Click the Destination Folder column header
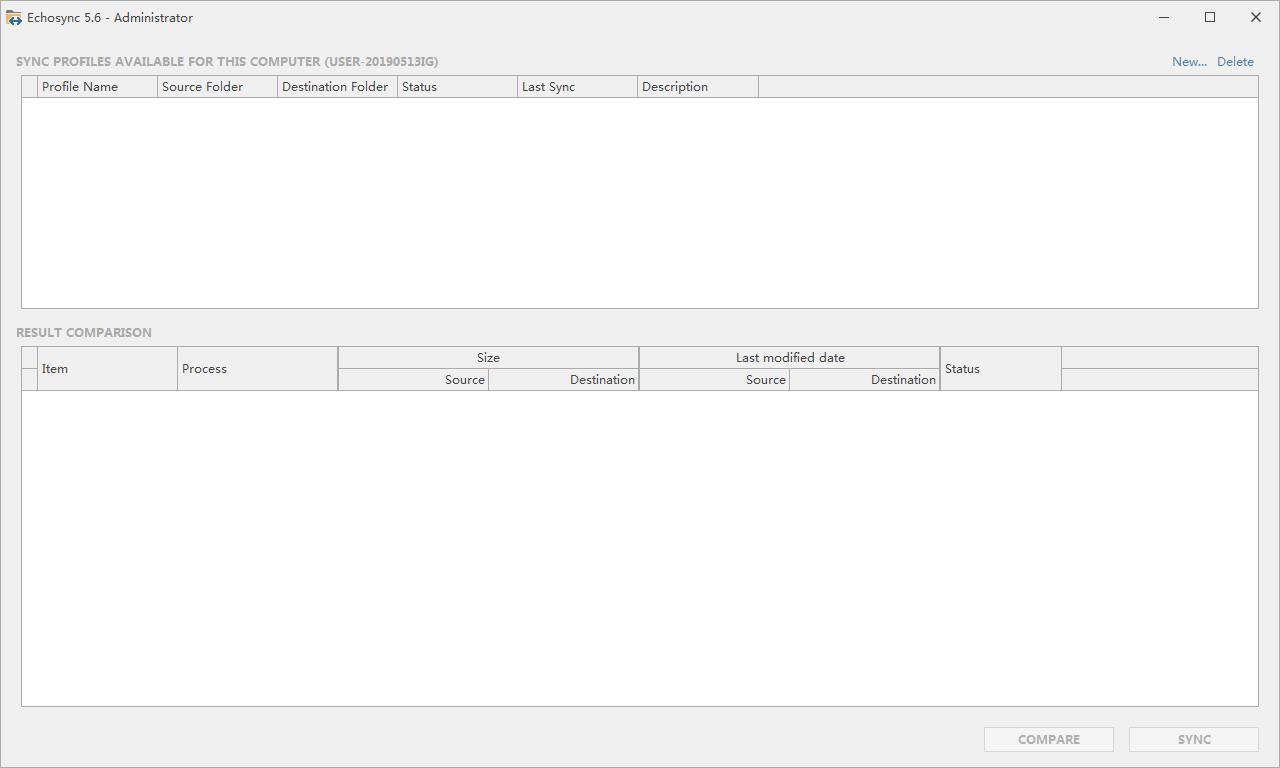1280x768 pixels. click(x=337, y=87)
